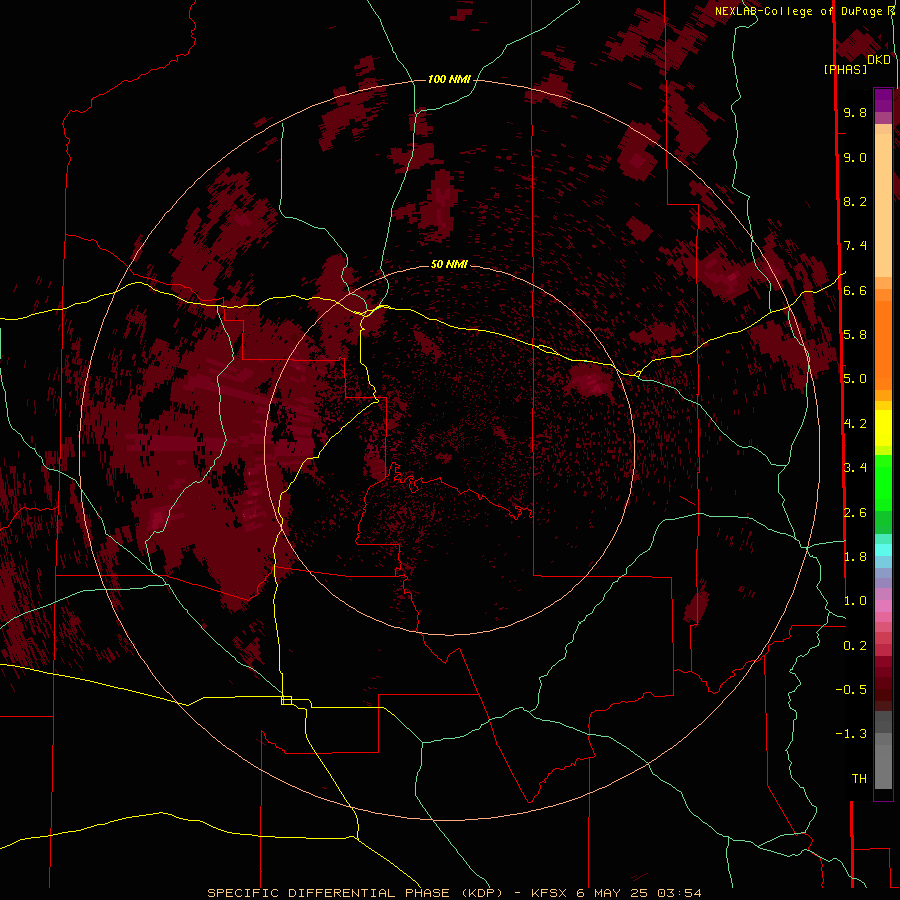Pick the pink segment of the color bar
The image size is (900, 900).
[x=883, y=606]
